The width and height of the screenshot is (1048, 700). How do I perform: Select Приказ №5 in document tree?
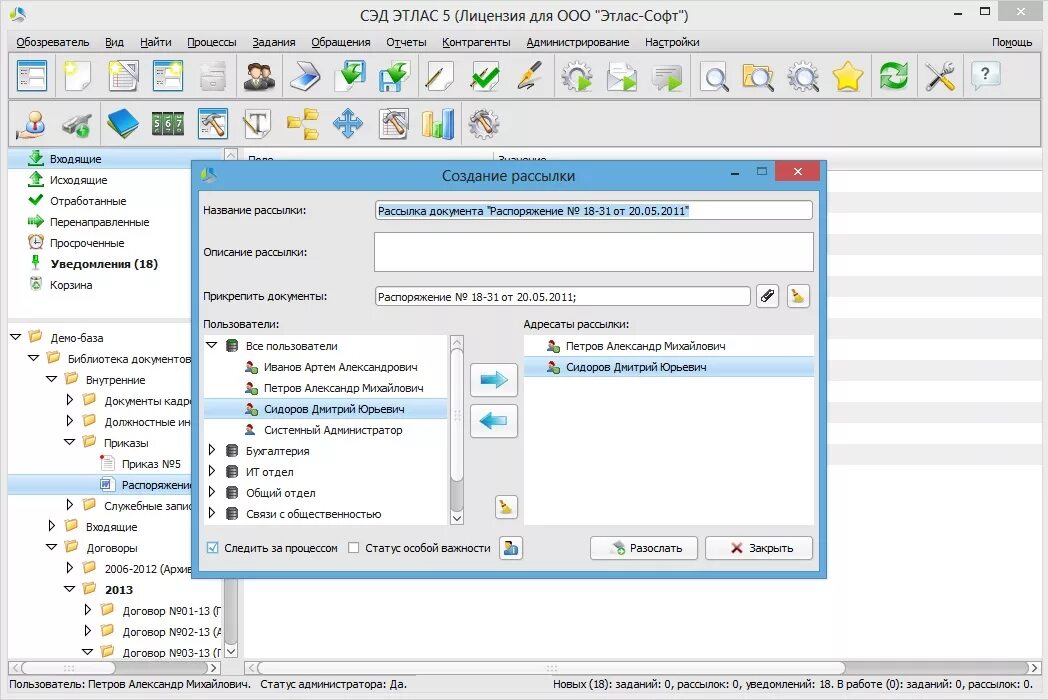[x=151, y=464]
